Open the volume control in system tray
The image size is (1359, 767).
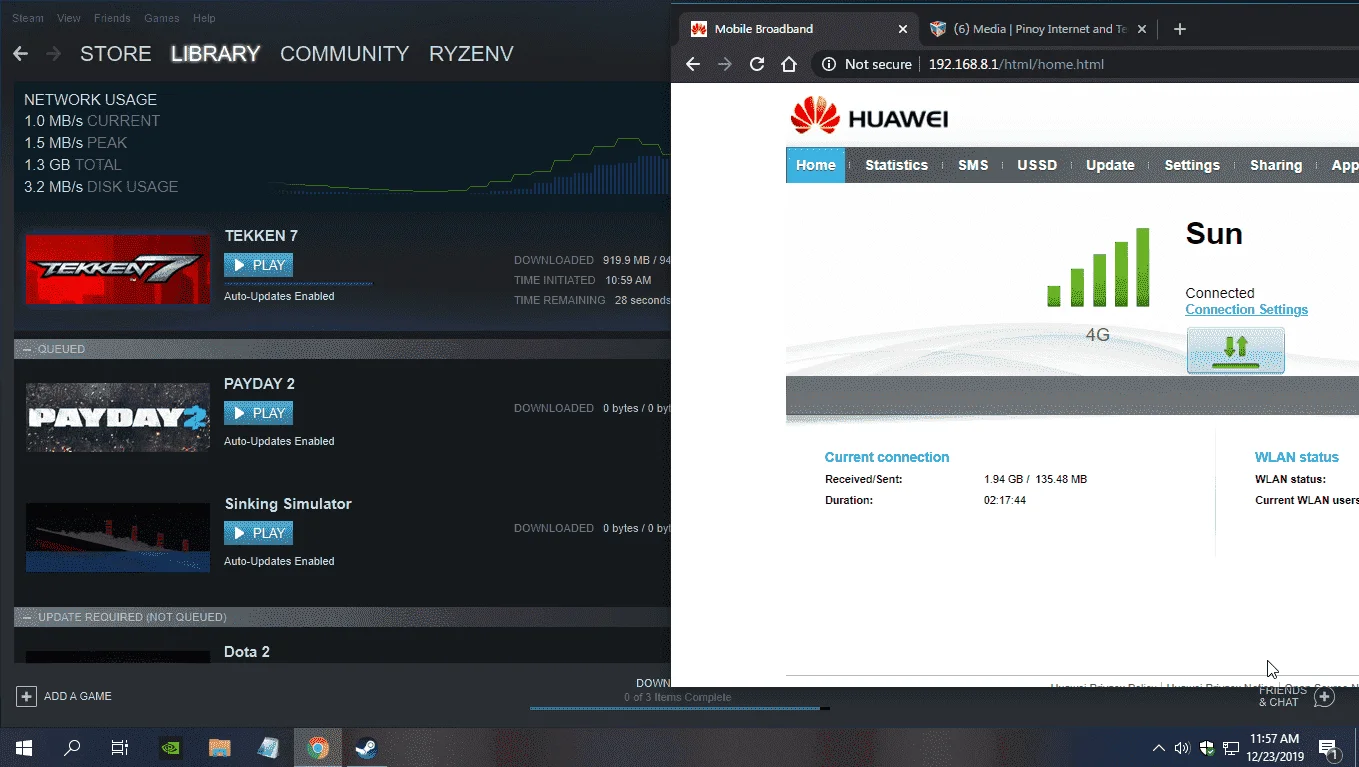point(1182,747)
